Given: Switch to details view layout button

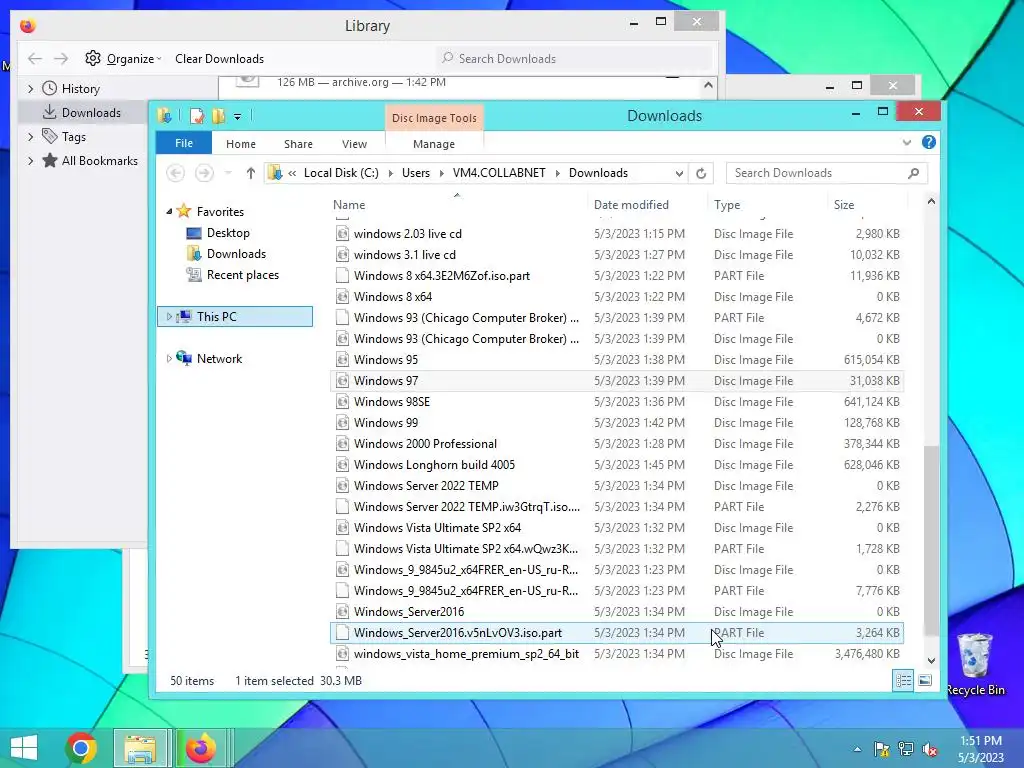Looking at the screenshot, I should coord(903,680).
